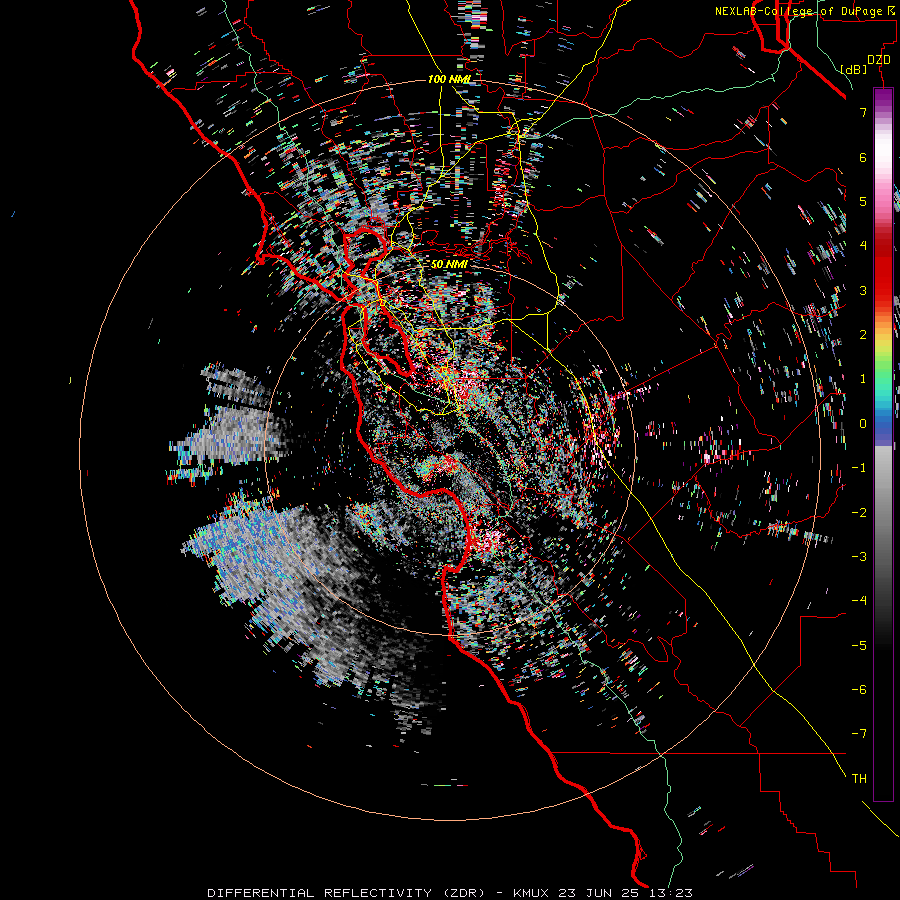
Task: Click the 3 value on the dB scale
Action: pos(863,290)
